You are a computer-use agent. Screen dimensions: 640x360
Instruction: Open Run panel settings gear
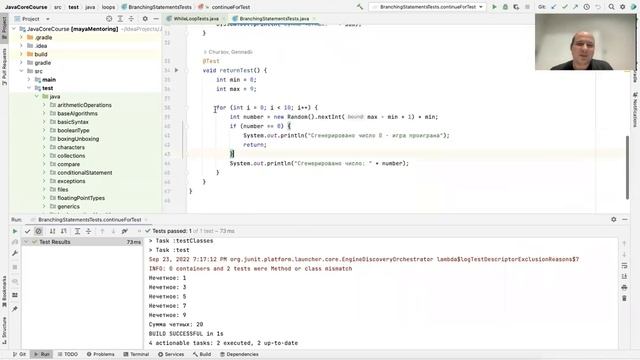(x=613, y=220)
